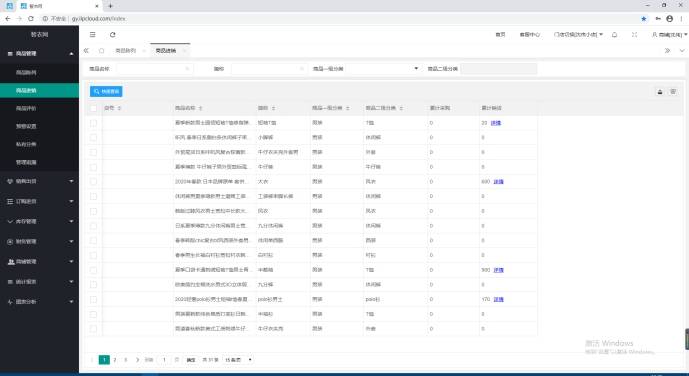Click the brand filter input field

click(268, 69)
